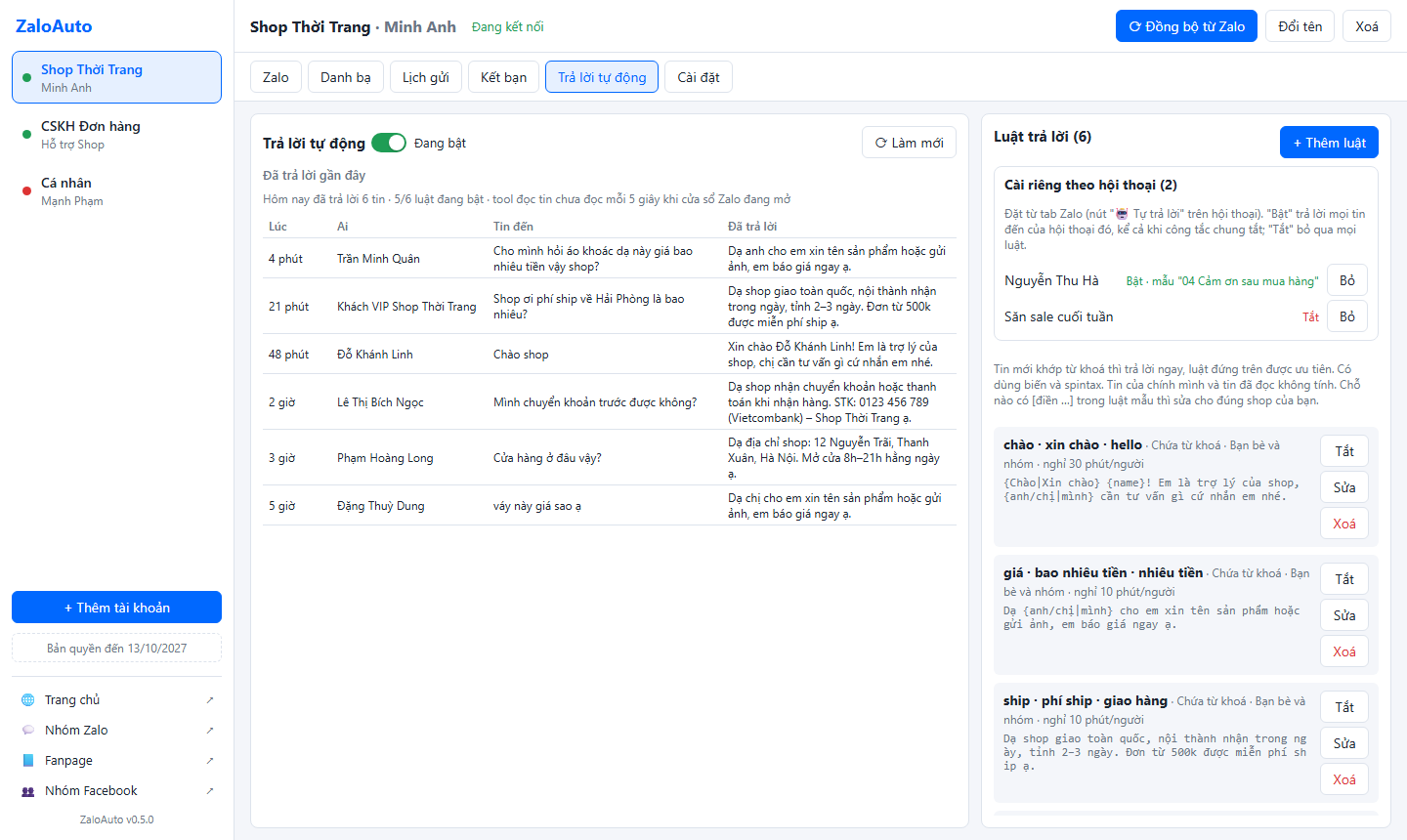Click external arrow beside Trang chủ
The width and height of the screenshot is (1407, 840).
(209, 700)
